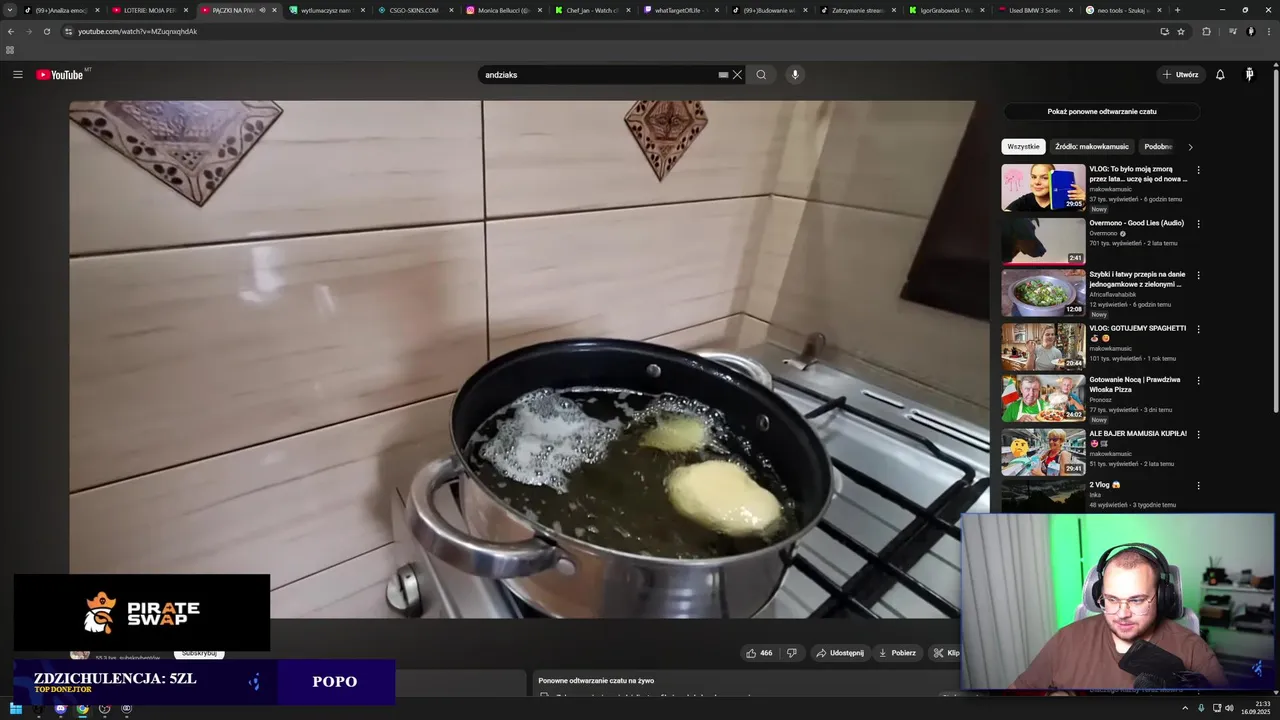1280x720 pixels.
Task: Open the Chrome apps grid in bookmarks bar
Action: [10, 50]
